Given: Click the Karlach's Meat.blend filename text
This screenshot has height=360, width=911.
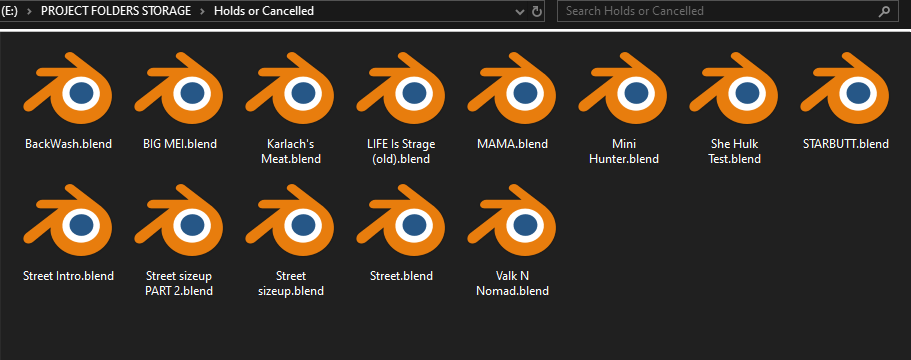Looking at the screenshot, I should click(290, 151).
